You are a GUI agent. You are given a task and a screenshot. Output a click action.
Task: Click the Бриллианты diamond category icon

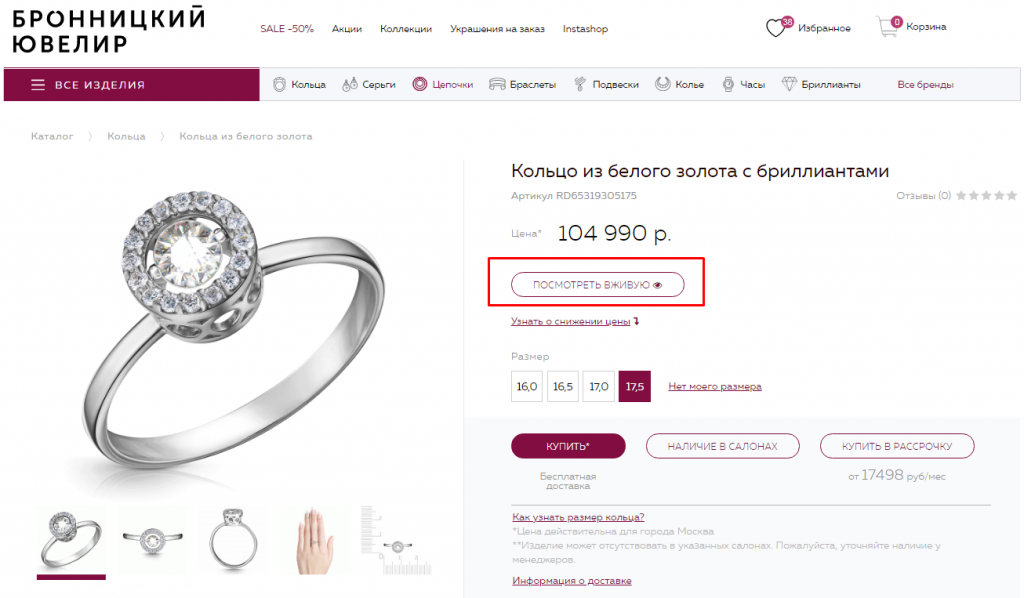coord(789,85)
